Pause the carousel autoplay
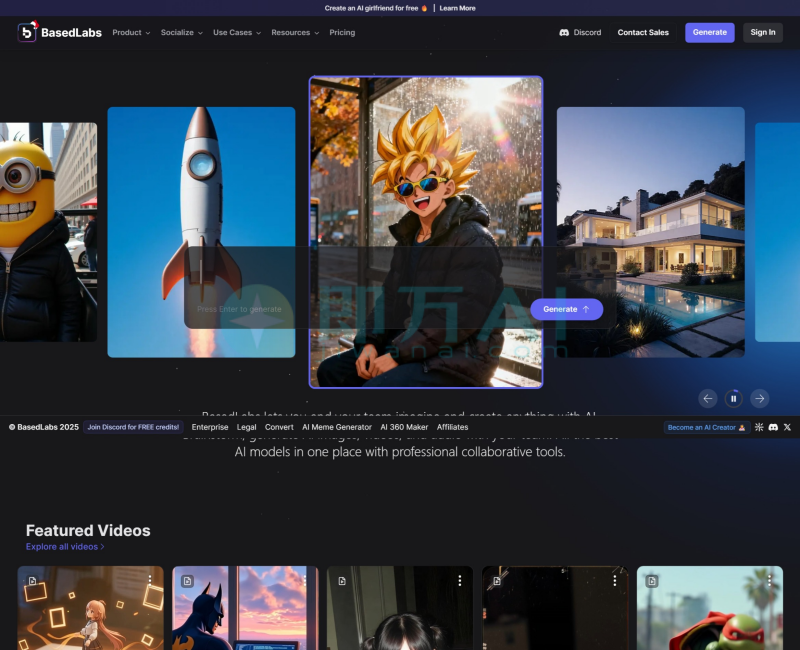This screenshot has width=800, height=650. [734, 398]
